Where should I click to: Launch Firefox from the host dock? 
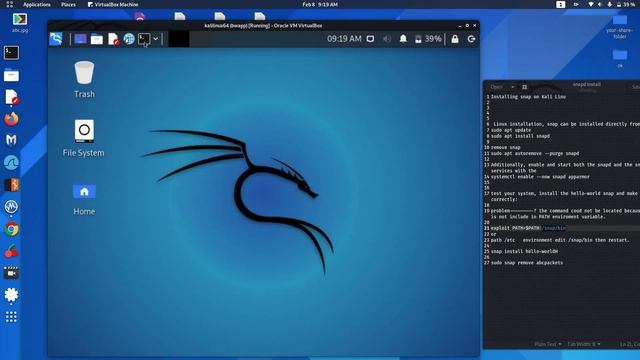click(11, 119)
